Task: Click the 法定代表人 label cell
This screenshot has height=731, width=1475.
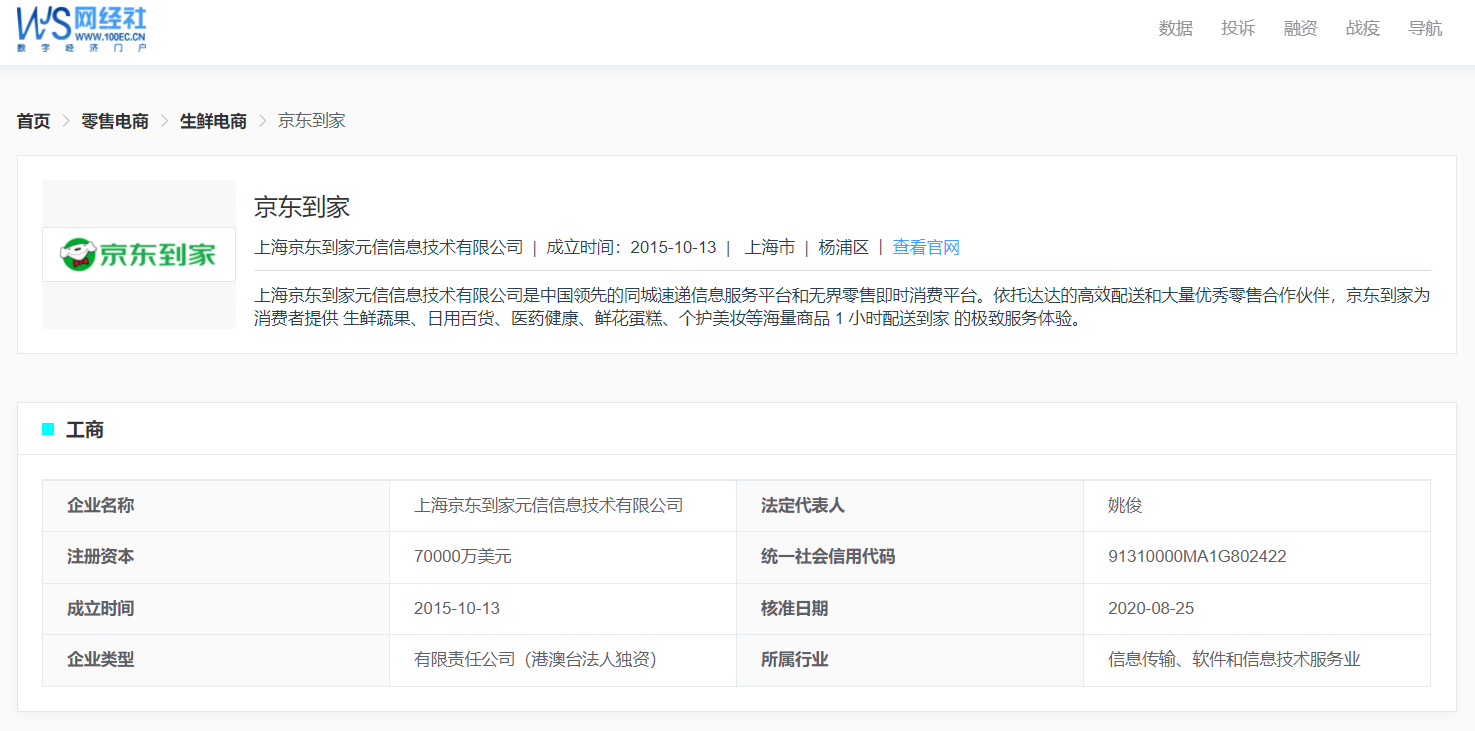Action: (x=910, y=506)
